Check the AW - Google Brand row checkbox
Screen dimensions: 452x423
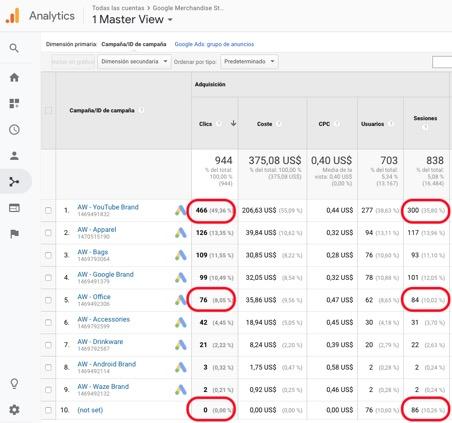(x=48, y=277)
